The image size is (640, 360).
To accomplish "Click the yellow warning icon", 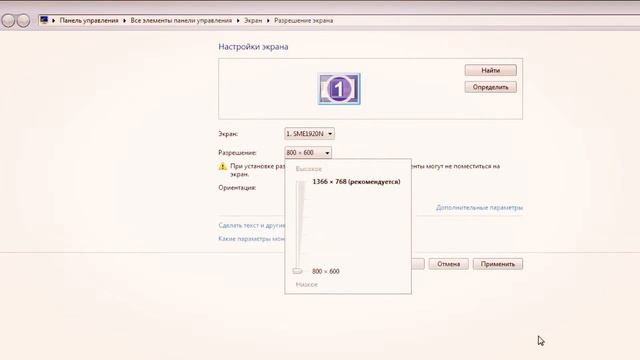I will [x=222, y=167].
